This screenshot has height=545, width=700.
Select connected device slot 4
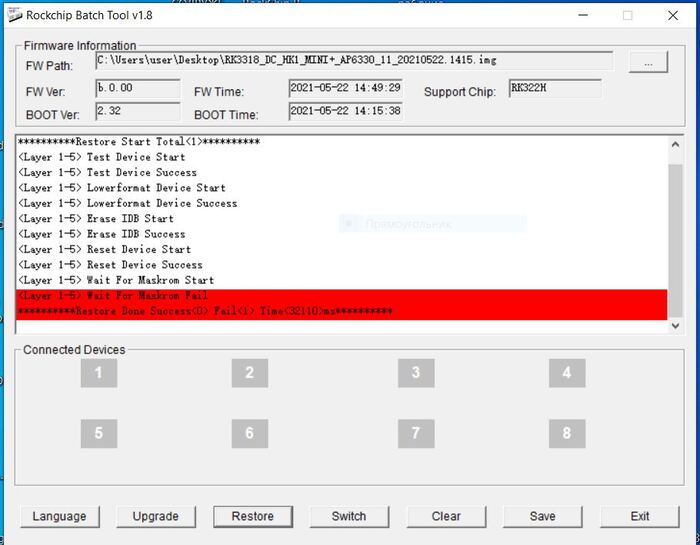click(566, 373)
